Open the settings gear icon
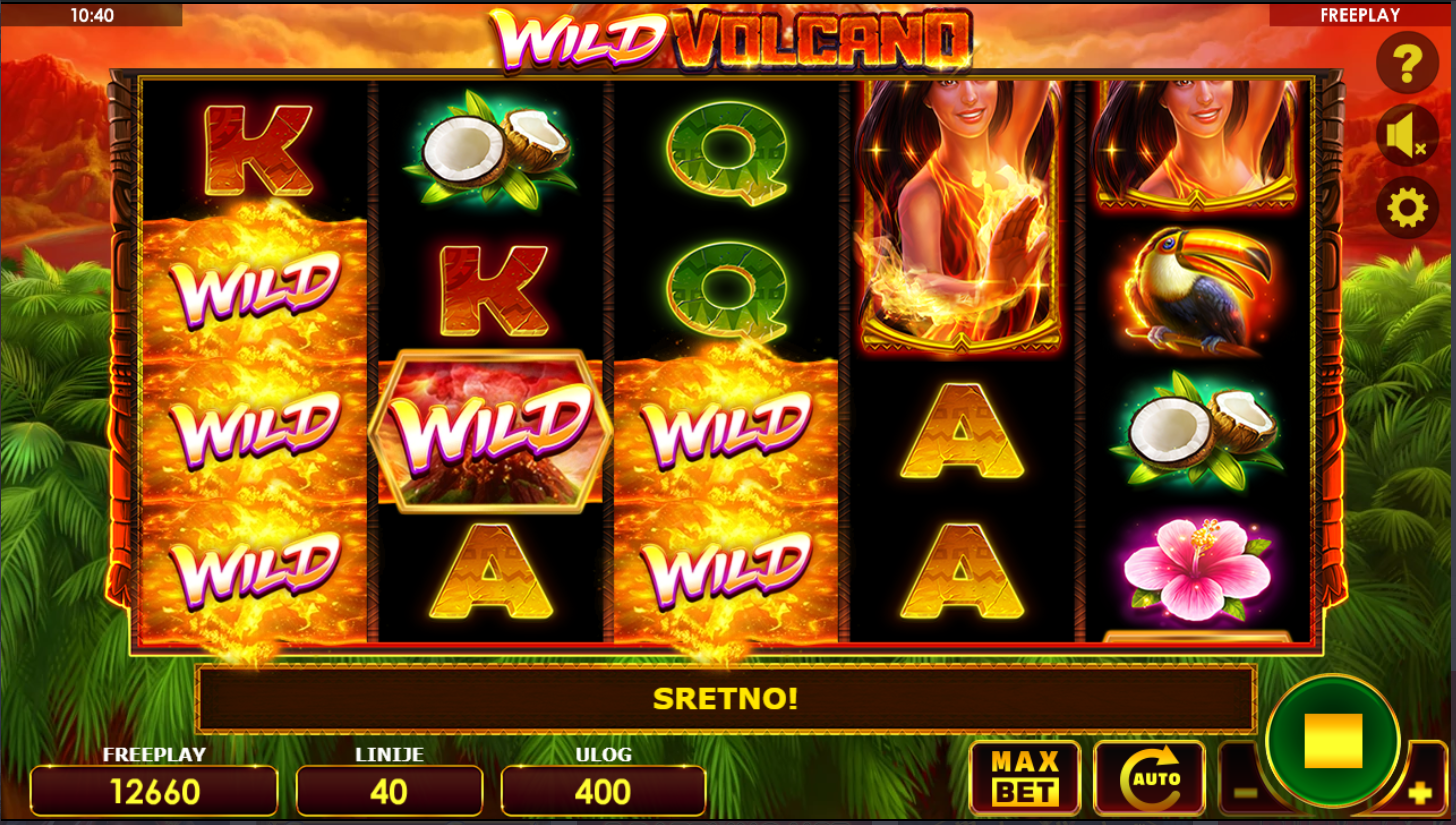1456x825 pixels. click(1407, 208)
